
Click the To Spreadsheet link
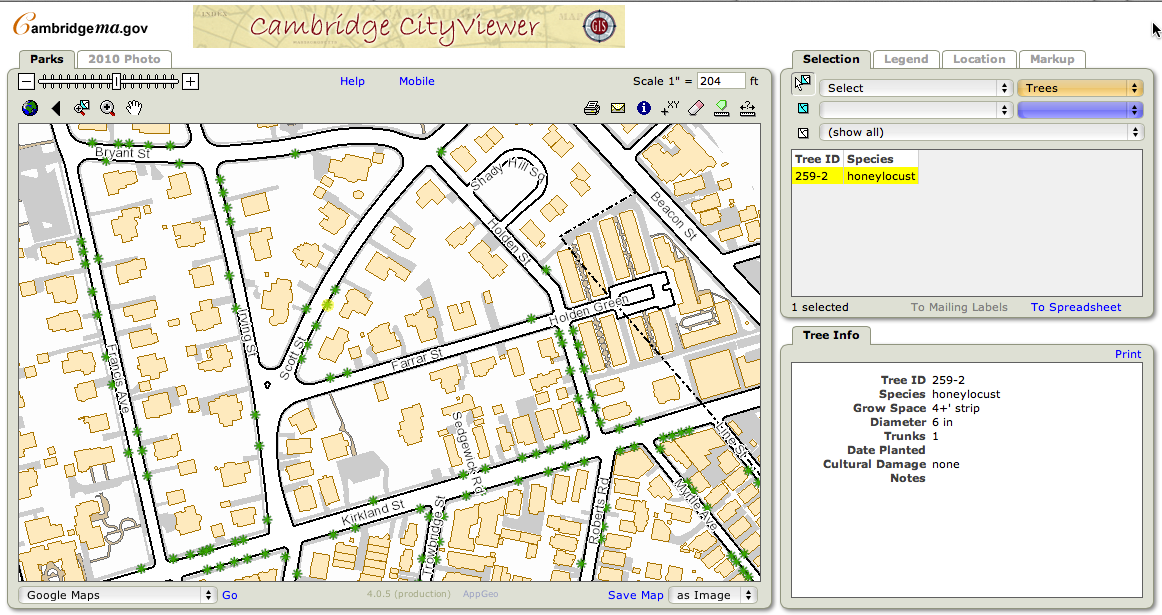coord(1076,307)
